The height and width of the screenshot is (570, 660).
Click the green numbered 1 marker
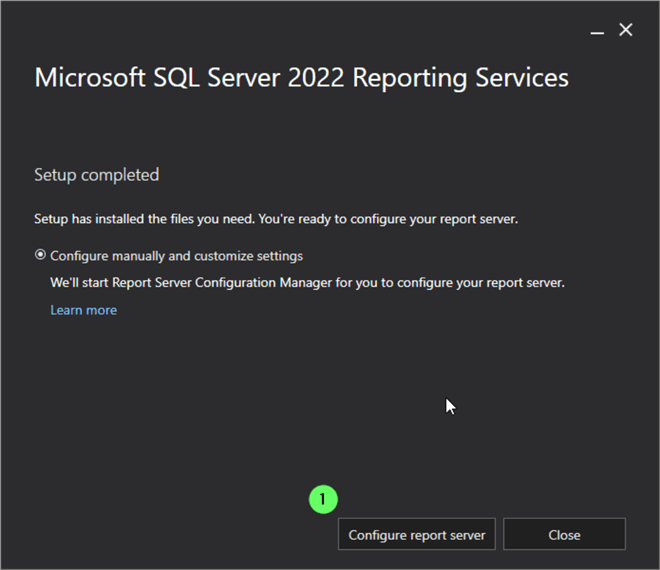[323, 498]
